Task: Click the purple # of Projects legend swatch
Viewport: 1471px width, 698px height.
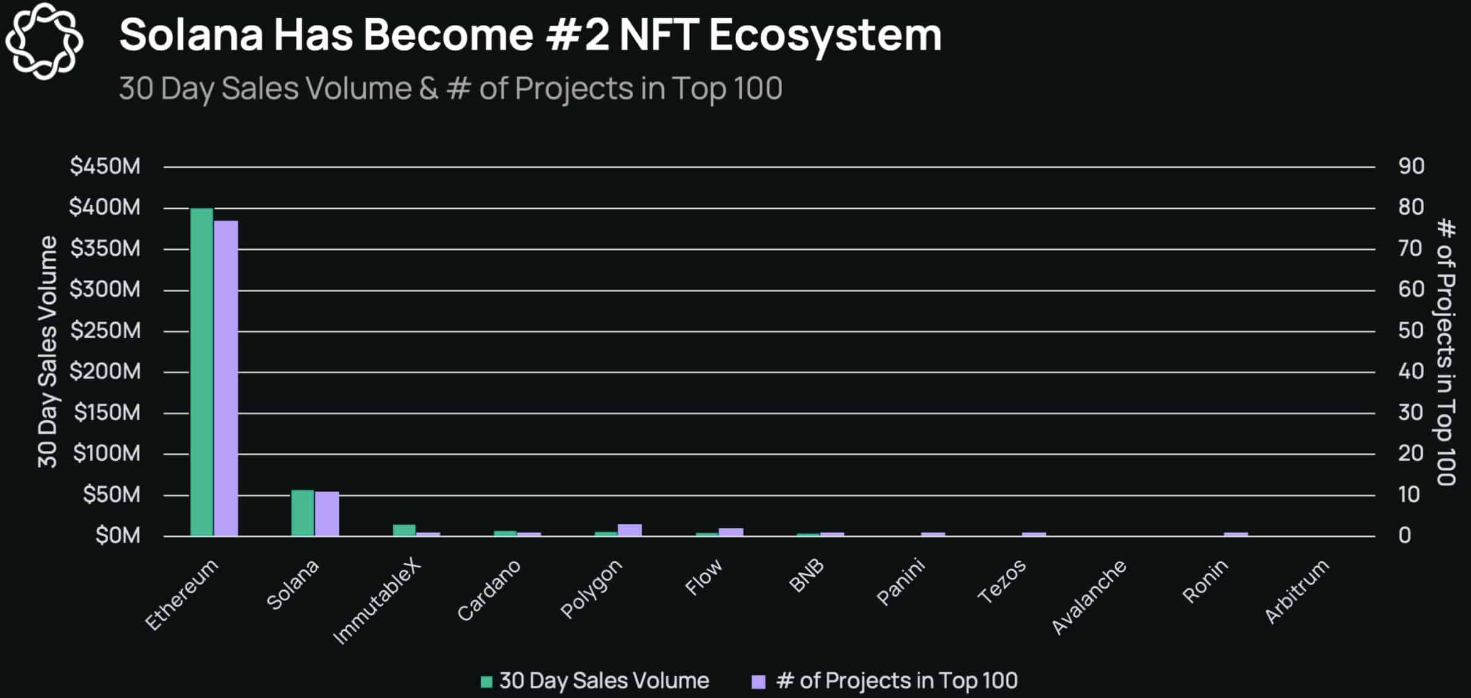Action: tap(759, 681)
